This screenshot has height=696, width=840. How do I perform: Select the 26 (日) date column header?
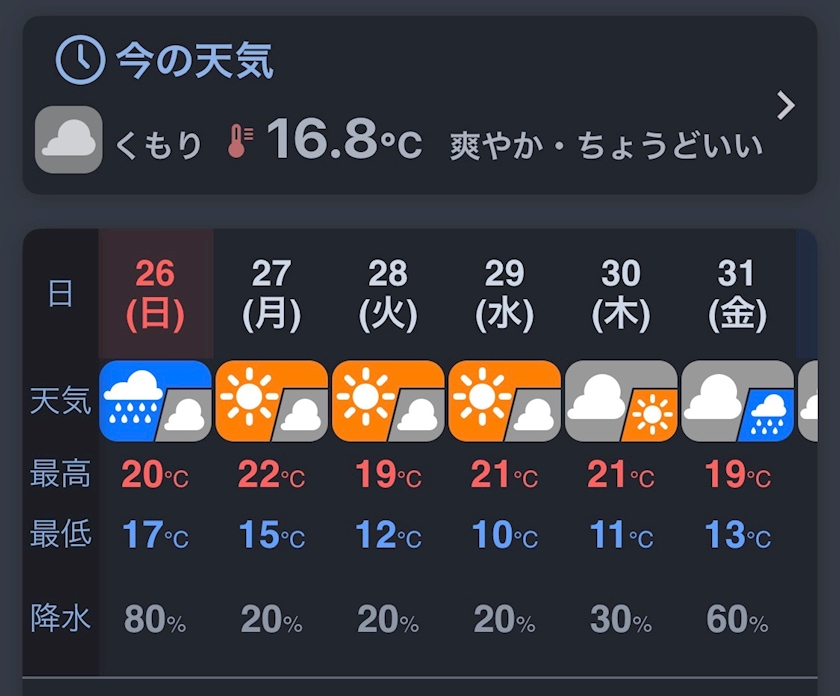(x=155, y=294)
